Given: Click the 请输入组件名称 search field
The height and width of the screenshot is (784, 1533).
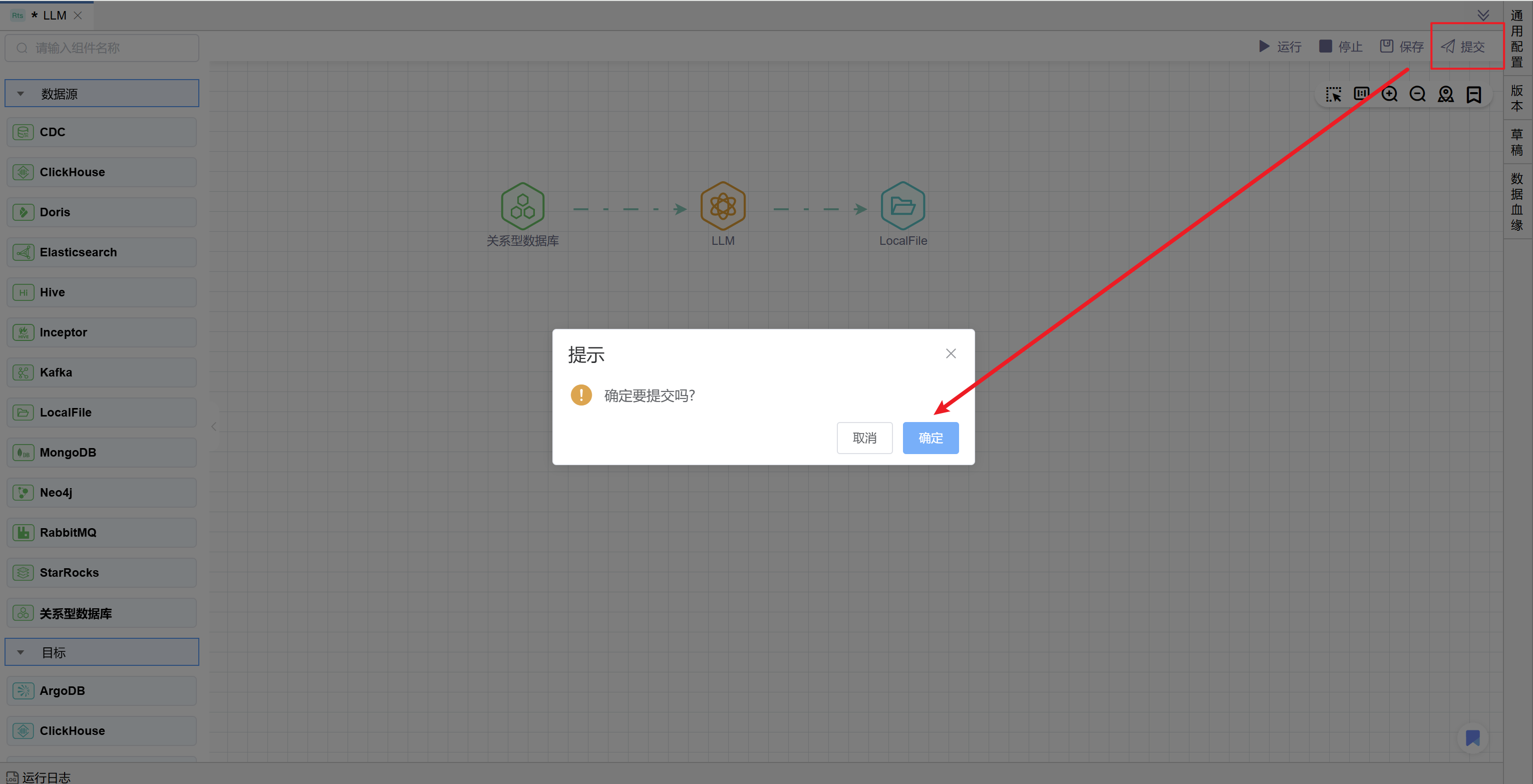Looking at the screenshot, I should (x=102, y=48).
